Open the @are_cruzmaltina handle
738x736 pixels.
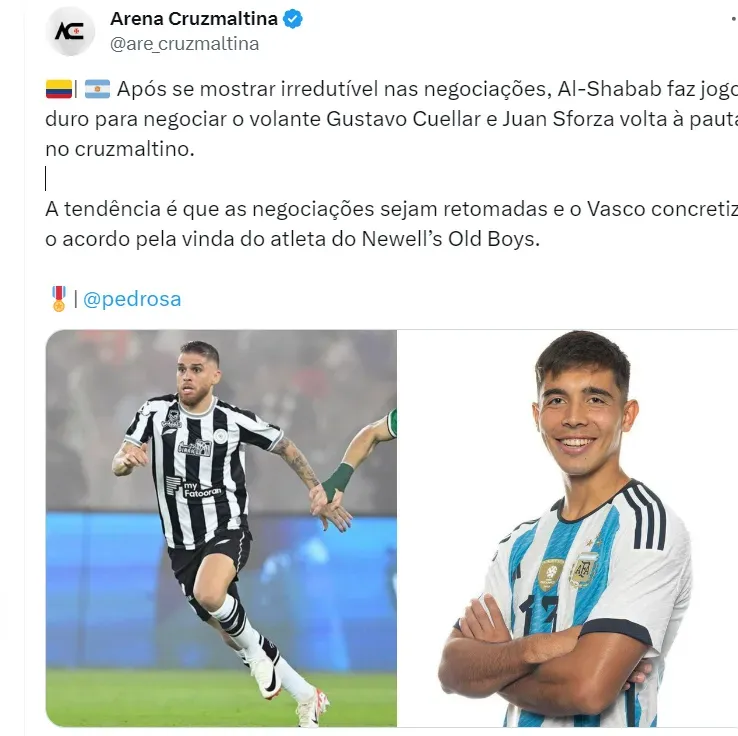tap(184, 44)
